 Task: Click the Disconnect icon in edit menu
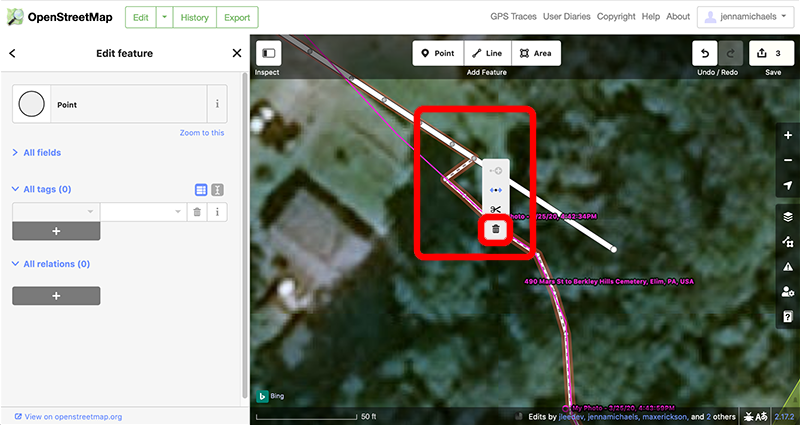coord(495,190)
